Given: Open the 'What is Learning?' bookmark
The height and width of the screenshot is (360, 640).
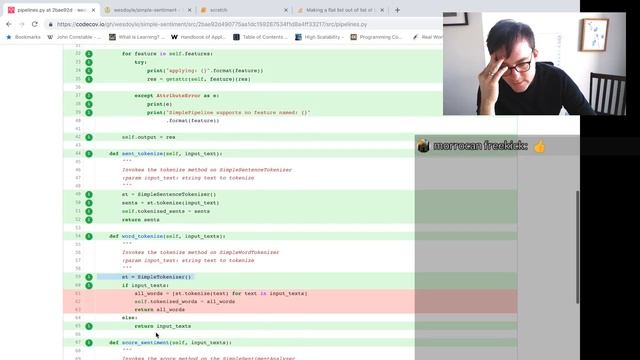Looking at the screenshot, I should 137,37.
